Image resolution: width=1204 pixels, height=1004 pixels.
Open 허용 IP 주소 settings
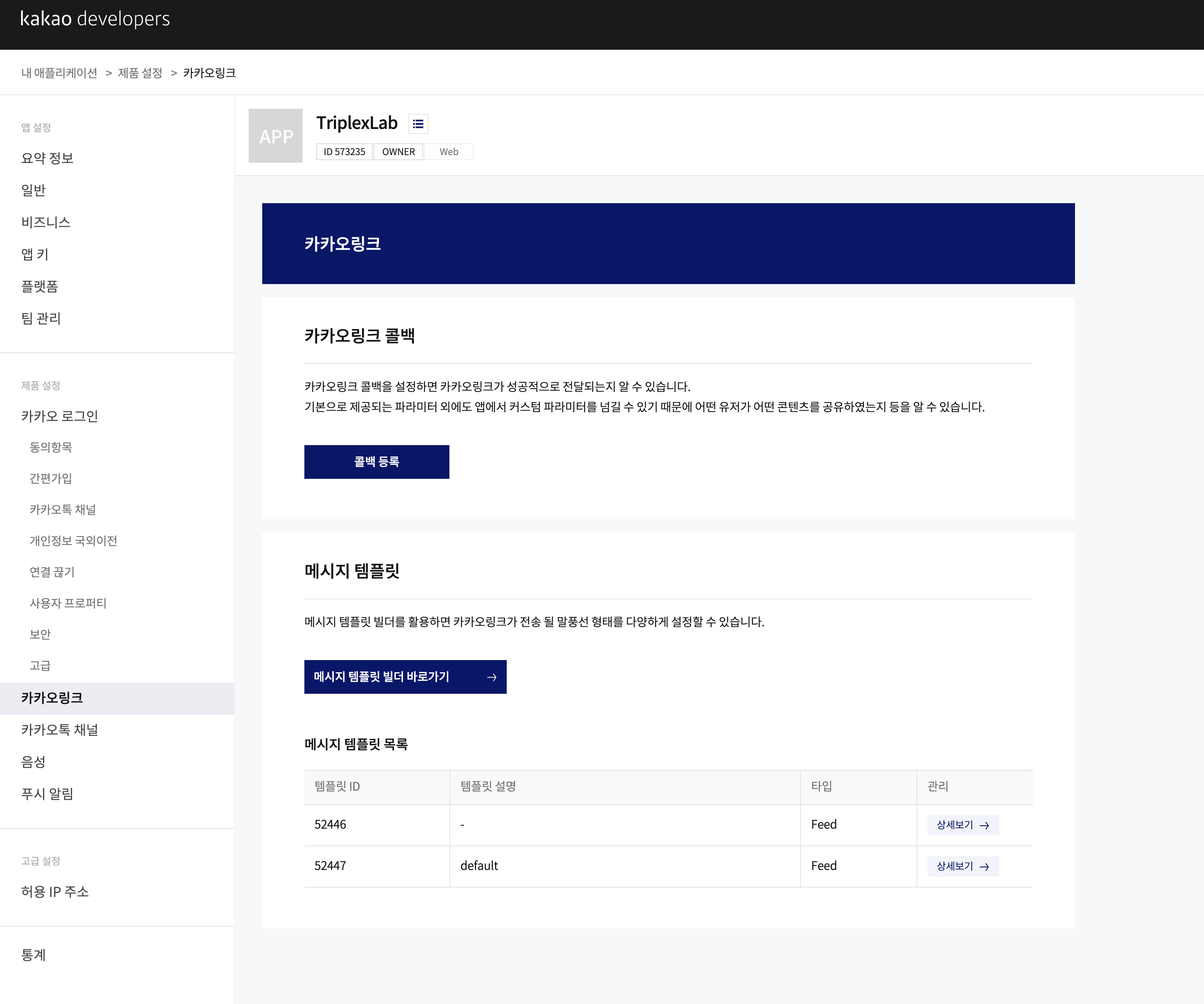point(55,891)
